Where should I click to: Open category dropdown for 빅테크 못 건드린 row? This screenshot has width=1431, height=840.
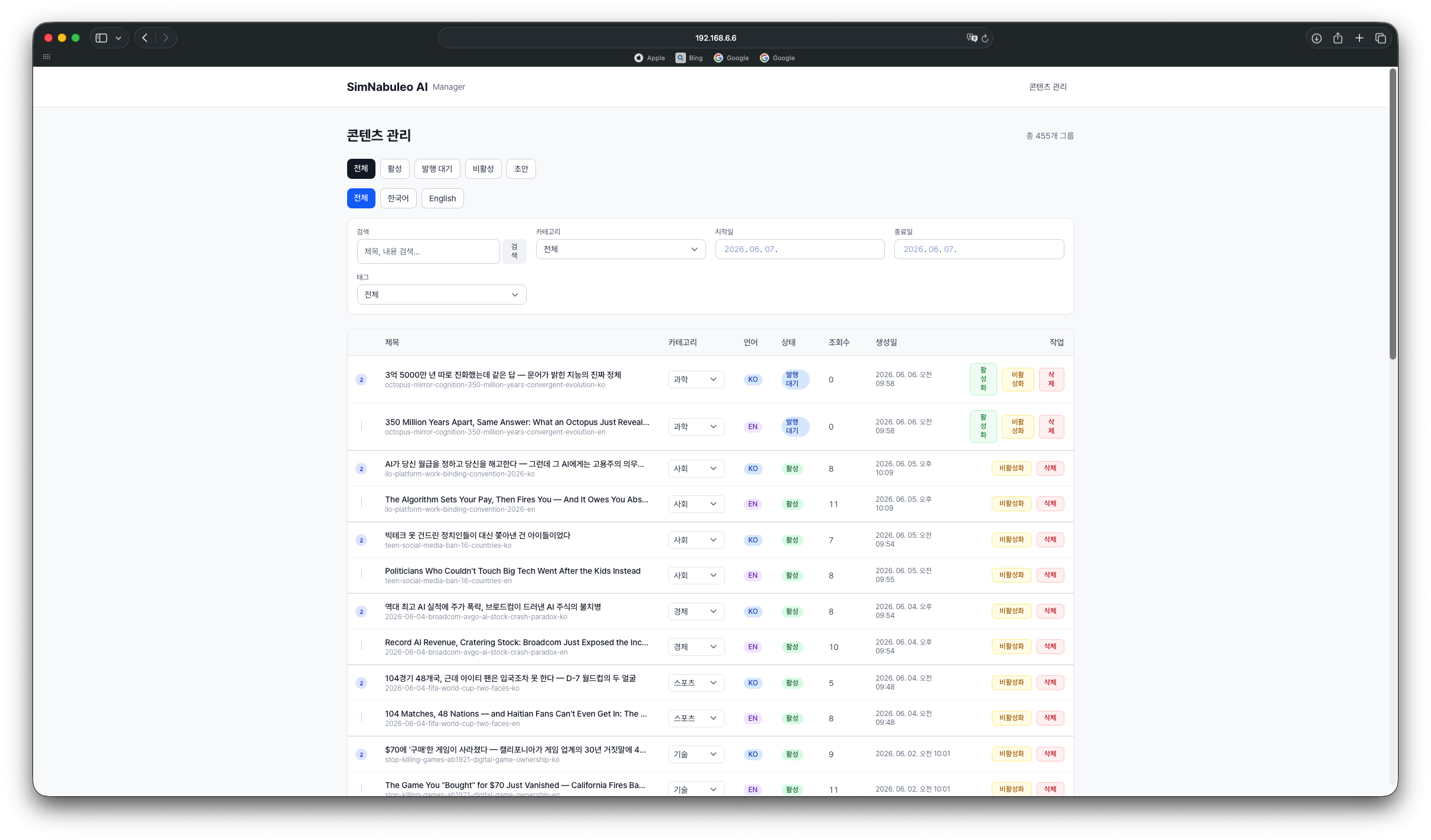(696, 540)
